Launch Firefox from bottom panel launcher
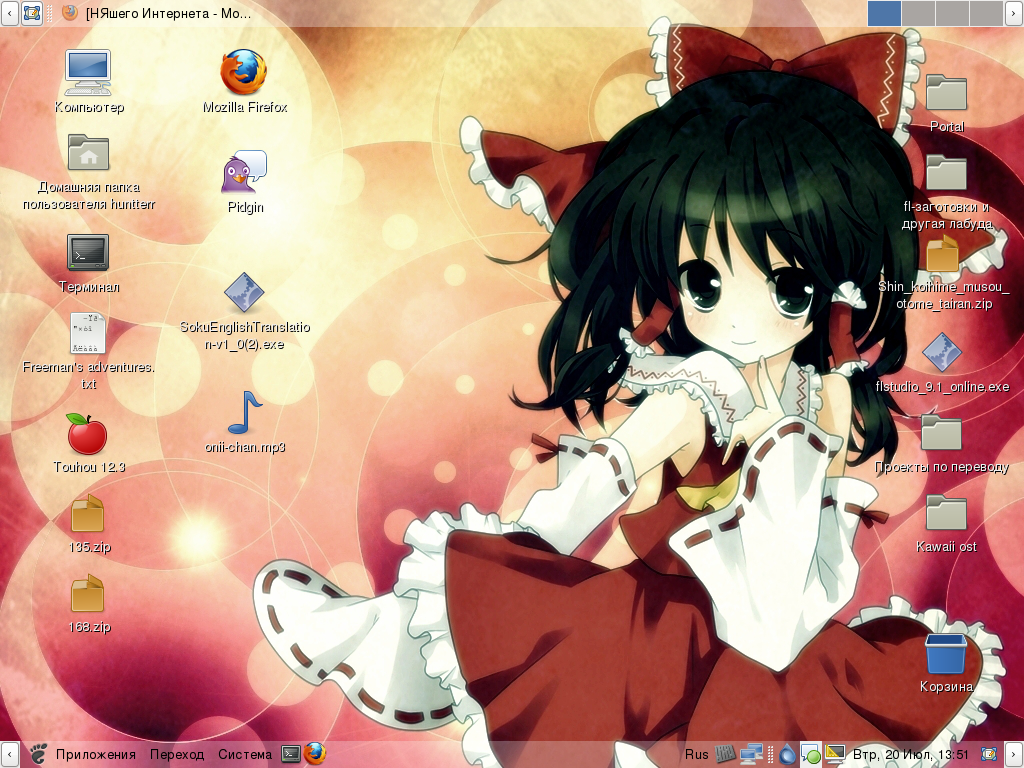Image resolution: width=1024 pixels, height=768 pixels. tap(315, 754)
